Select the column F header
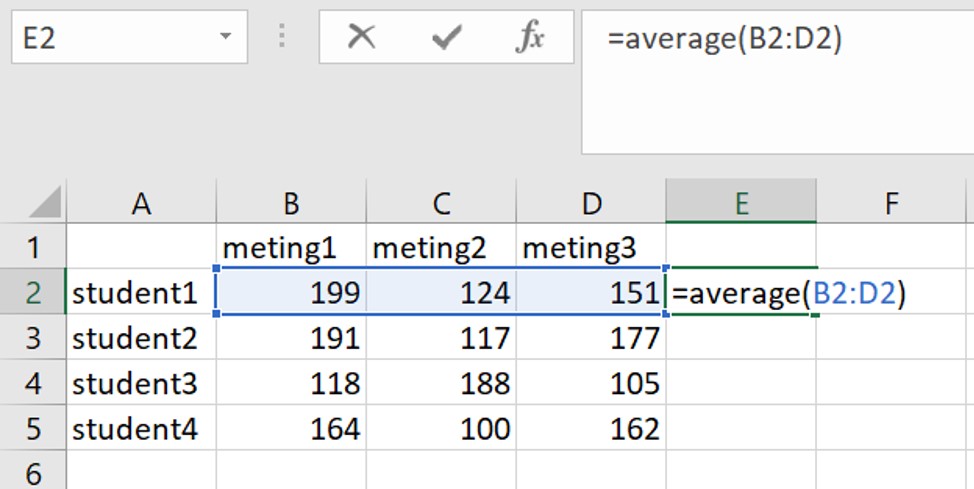Image resolution: width=974 pixels, height=489 pixels. 891,204
